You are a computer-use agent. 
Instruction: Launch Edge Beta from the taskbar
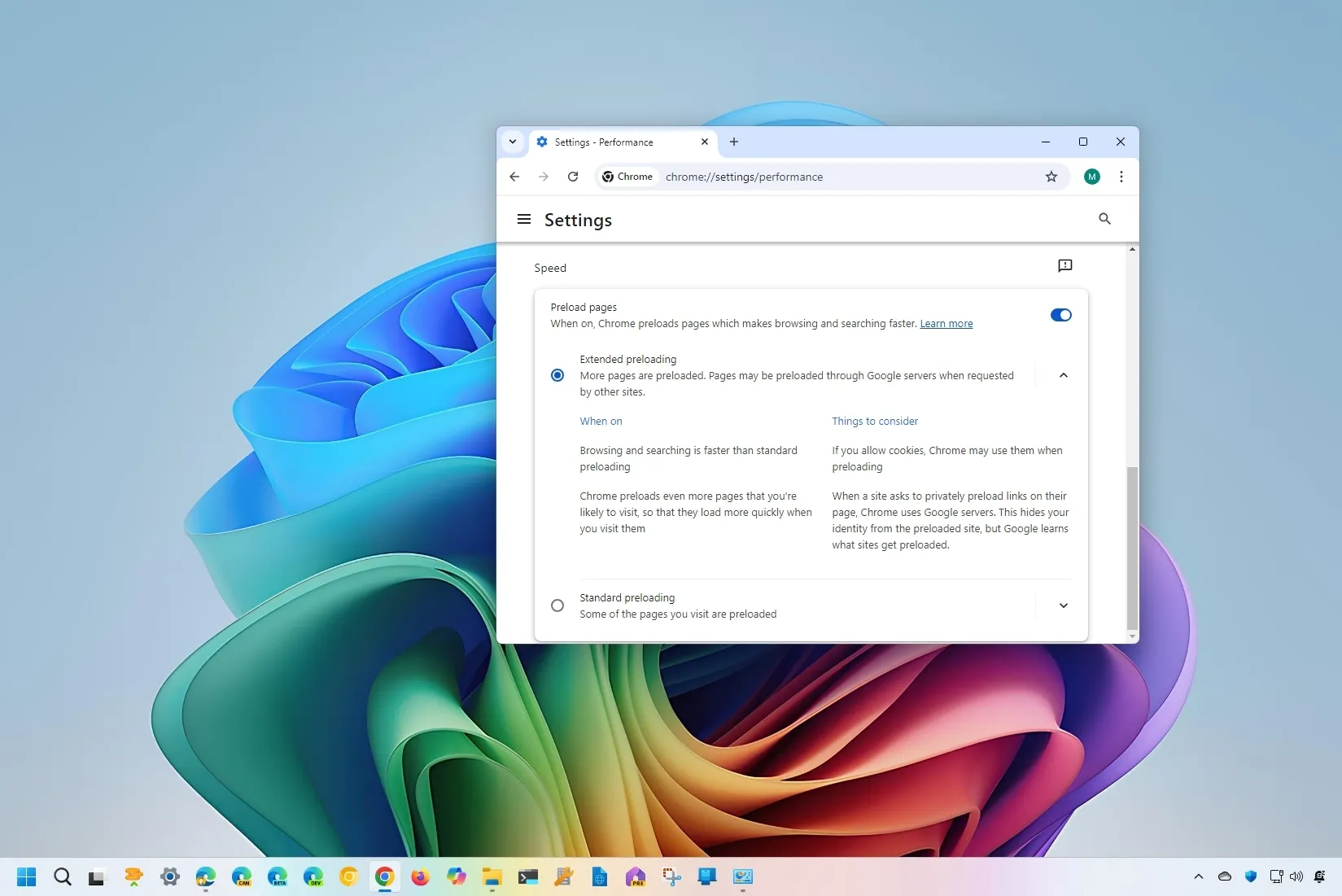(x=278, y=876)
